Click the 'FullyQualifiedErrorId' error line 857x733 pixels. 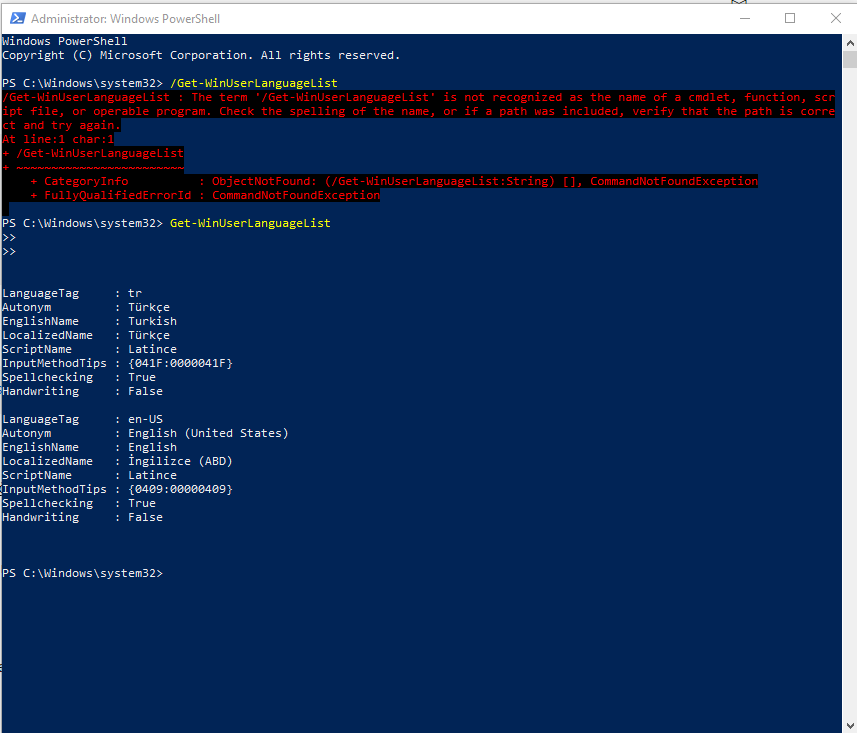click(x=205, y=195)
